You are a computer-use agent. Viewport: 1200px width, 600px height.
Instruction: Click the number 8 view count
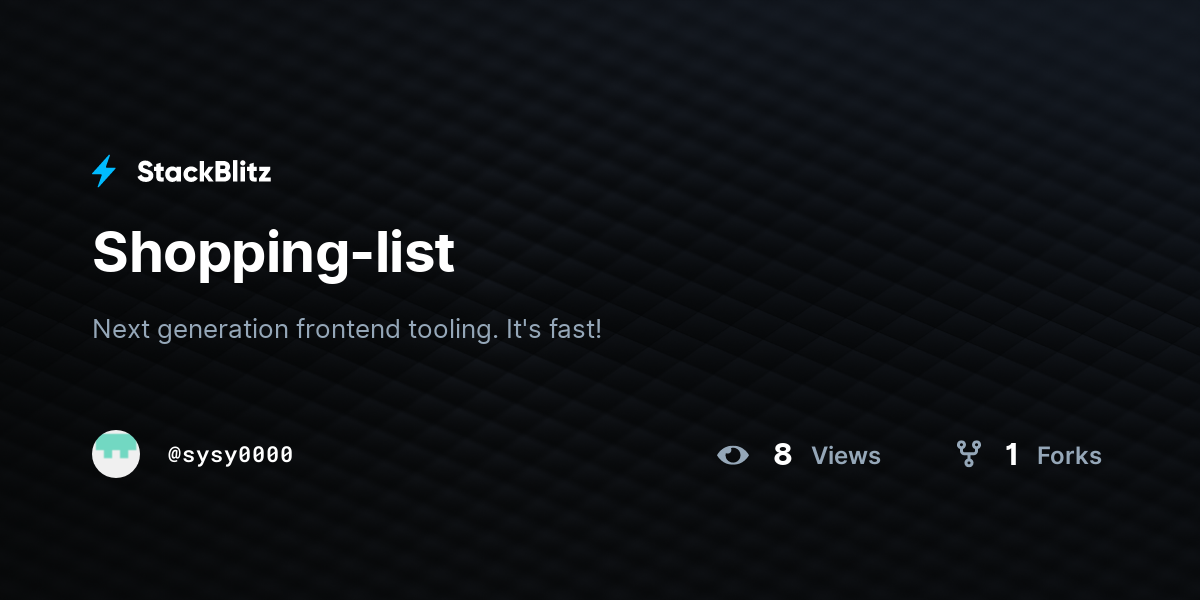[783, 455]
